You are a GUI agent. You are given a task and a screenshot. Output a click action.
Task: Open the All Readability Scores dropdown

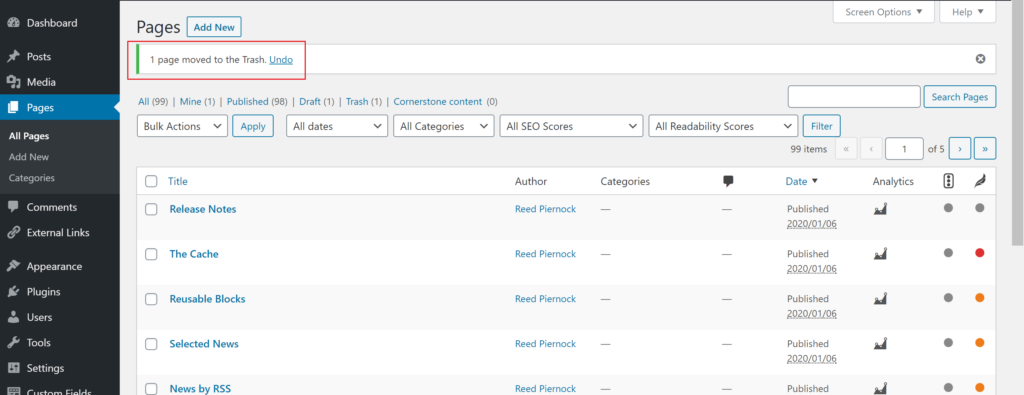pyautogui.click(x=723, y=126)
